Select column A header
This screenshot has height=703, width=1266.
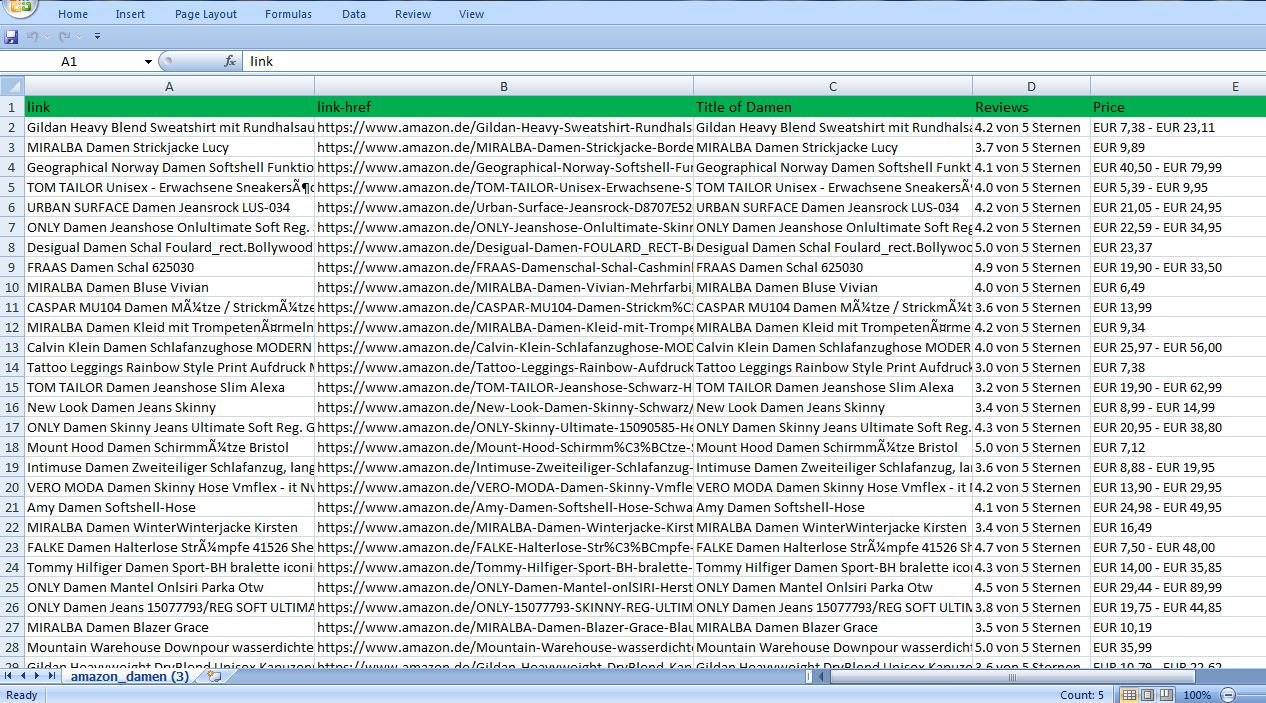click(x=169, y=87)
